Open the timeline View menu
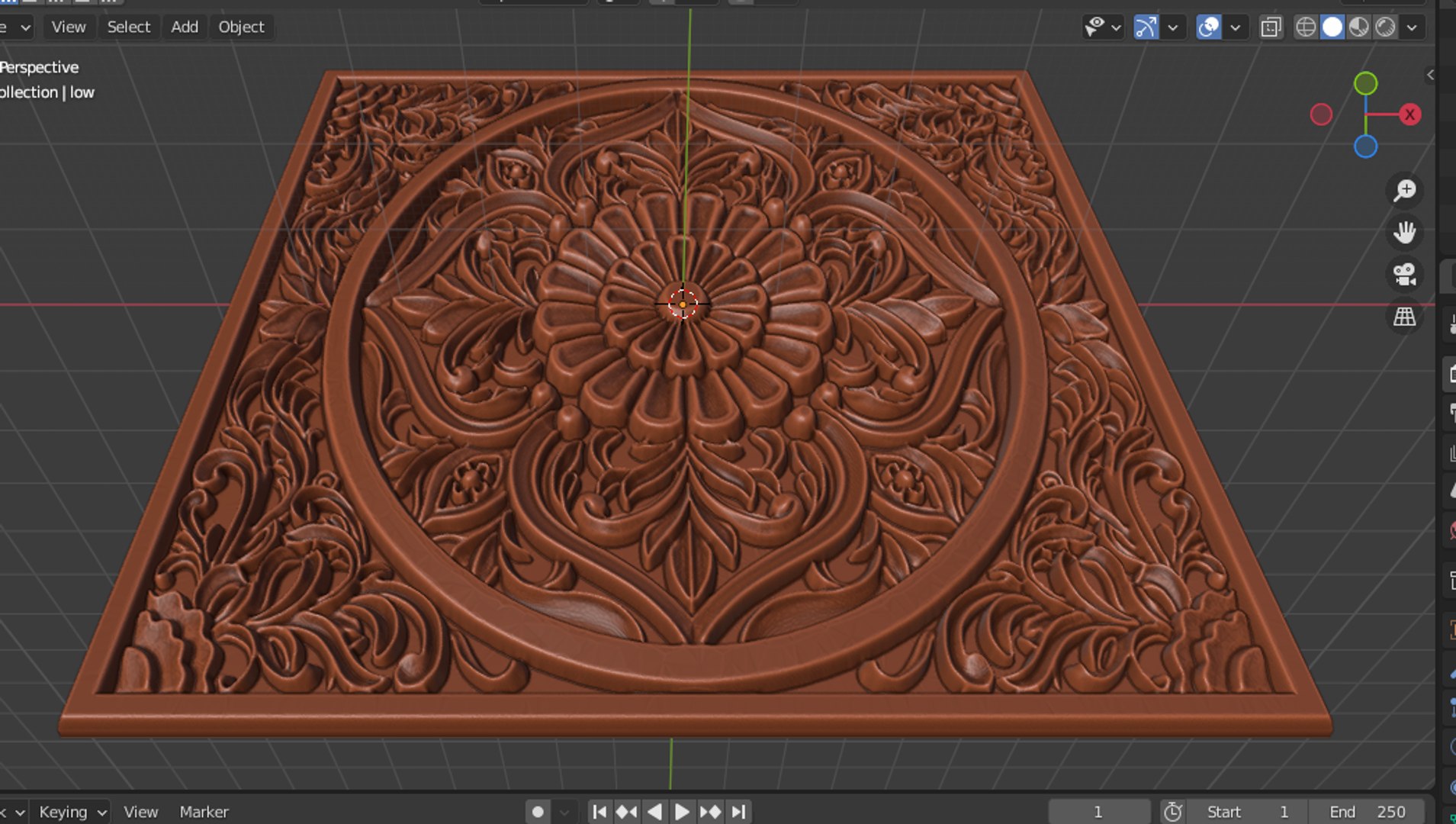The width and height of the screenshot is (1456, 824). tap(141, 812)
